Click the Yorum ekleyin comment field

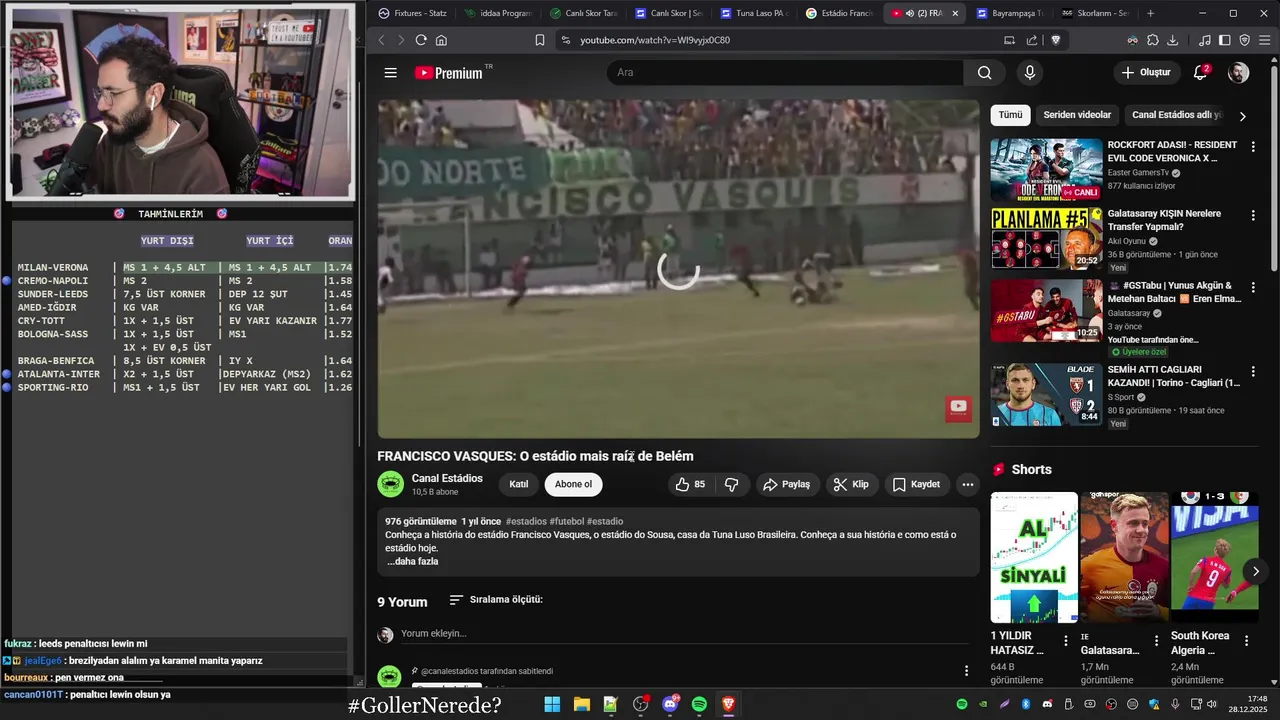[x=686, y=634]
